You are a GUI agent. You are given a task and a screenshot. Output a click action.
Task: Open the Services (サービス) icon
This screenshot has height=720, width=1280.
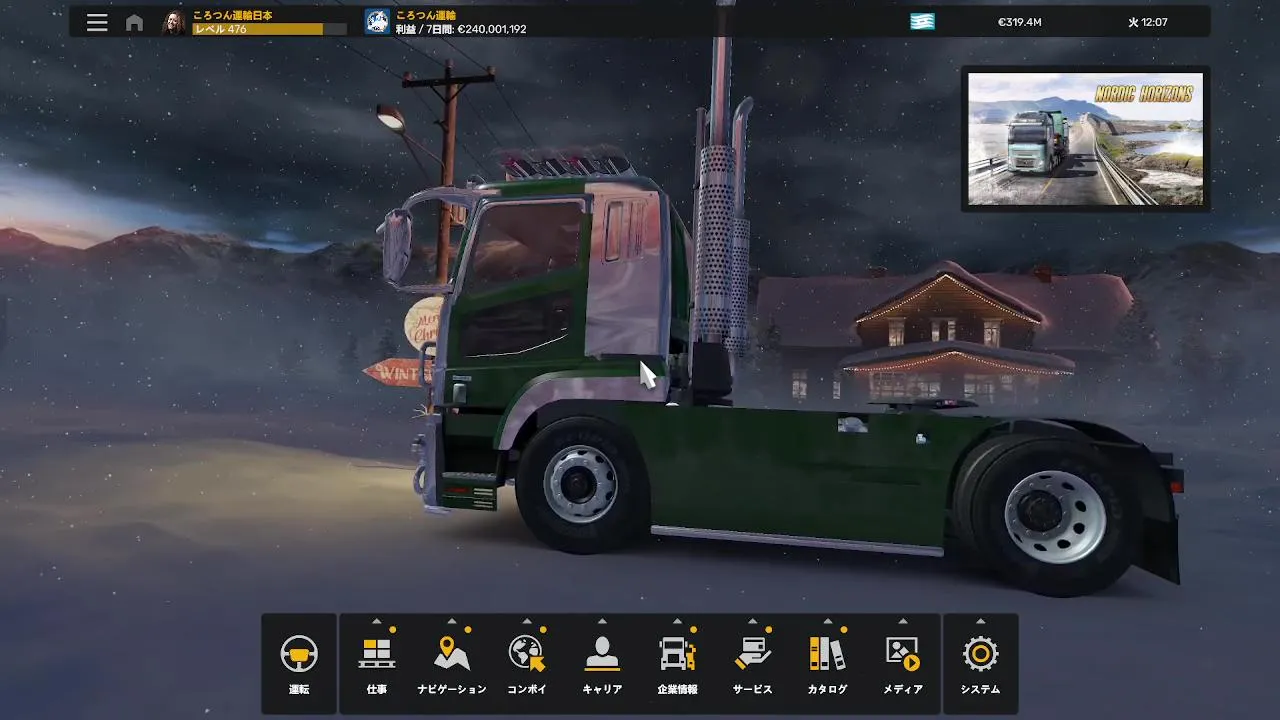[x=752, y=655]
